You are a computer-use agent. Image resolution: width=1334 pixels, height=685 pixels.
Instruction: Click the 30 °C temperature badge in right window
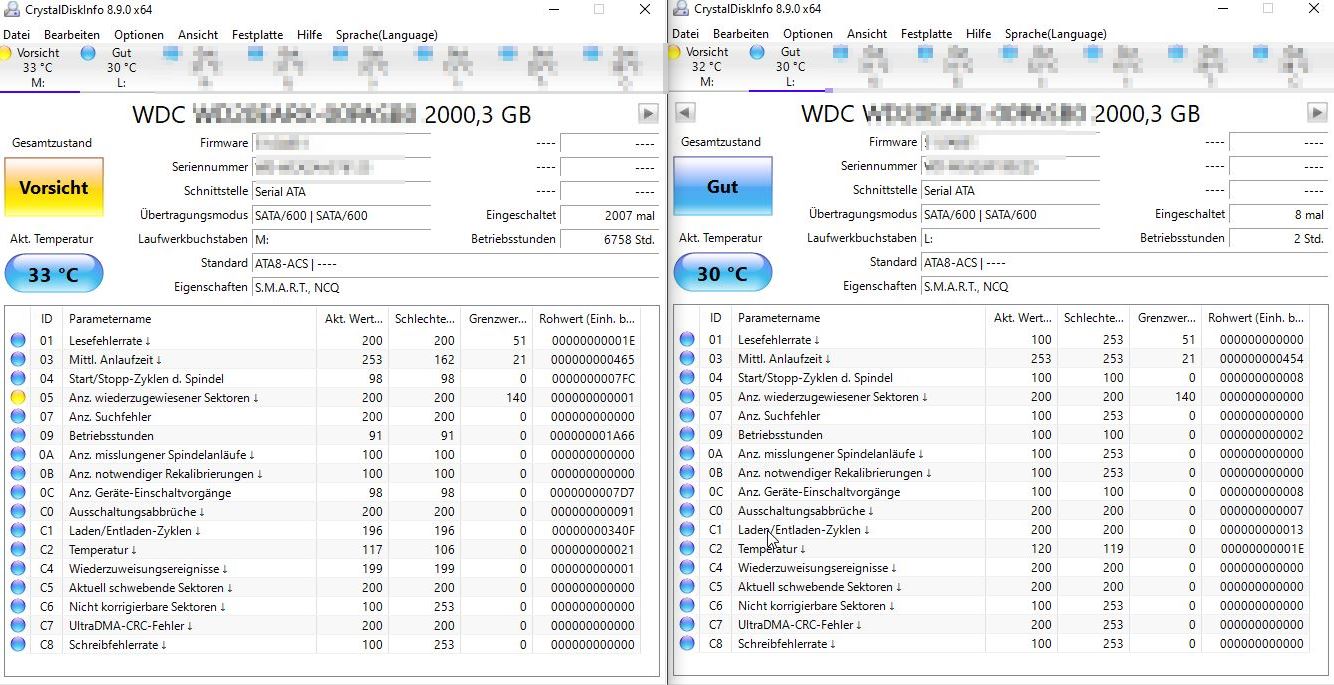(722, 272)
